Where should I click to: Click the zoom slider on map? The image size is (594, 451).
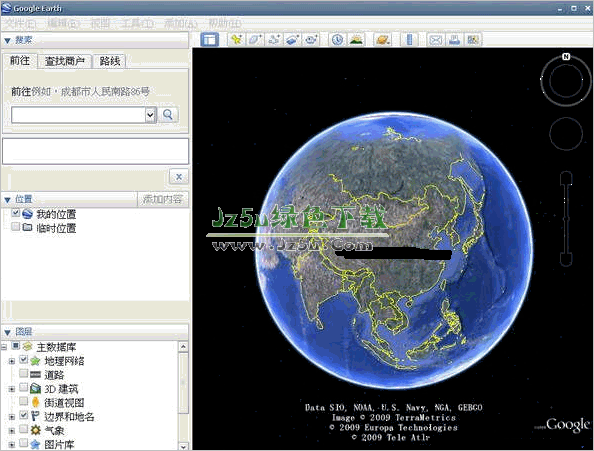(566, 218)
